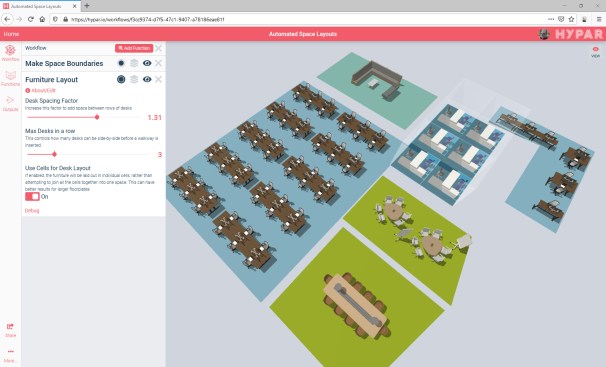The height and width of the screenshot is (367, 606).
Task: Click the browser home button
Action: 42,19
